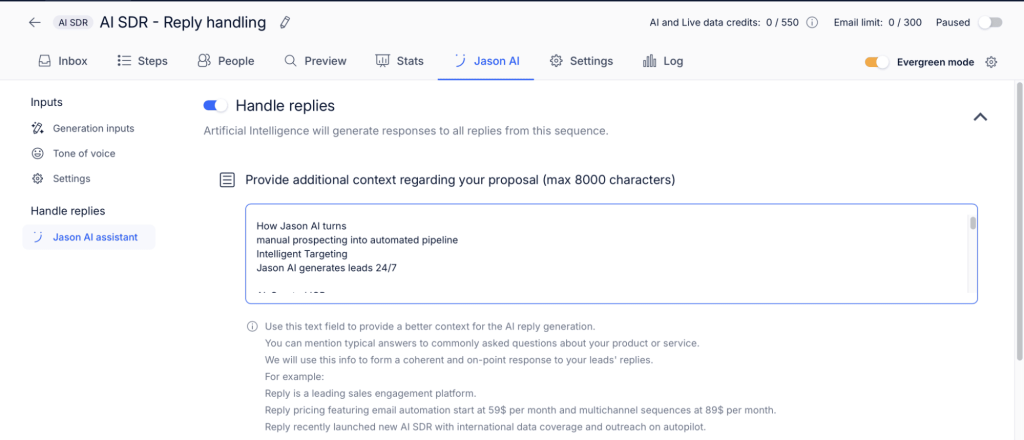Click 'Jason AI generates leads 24/7' line
1024x440 pixels.
(327, 266)
